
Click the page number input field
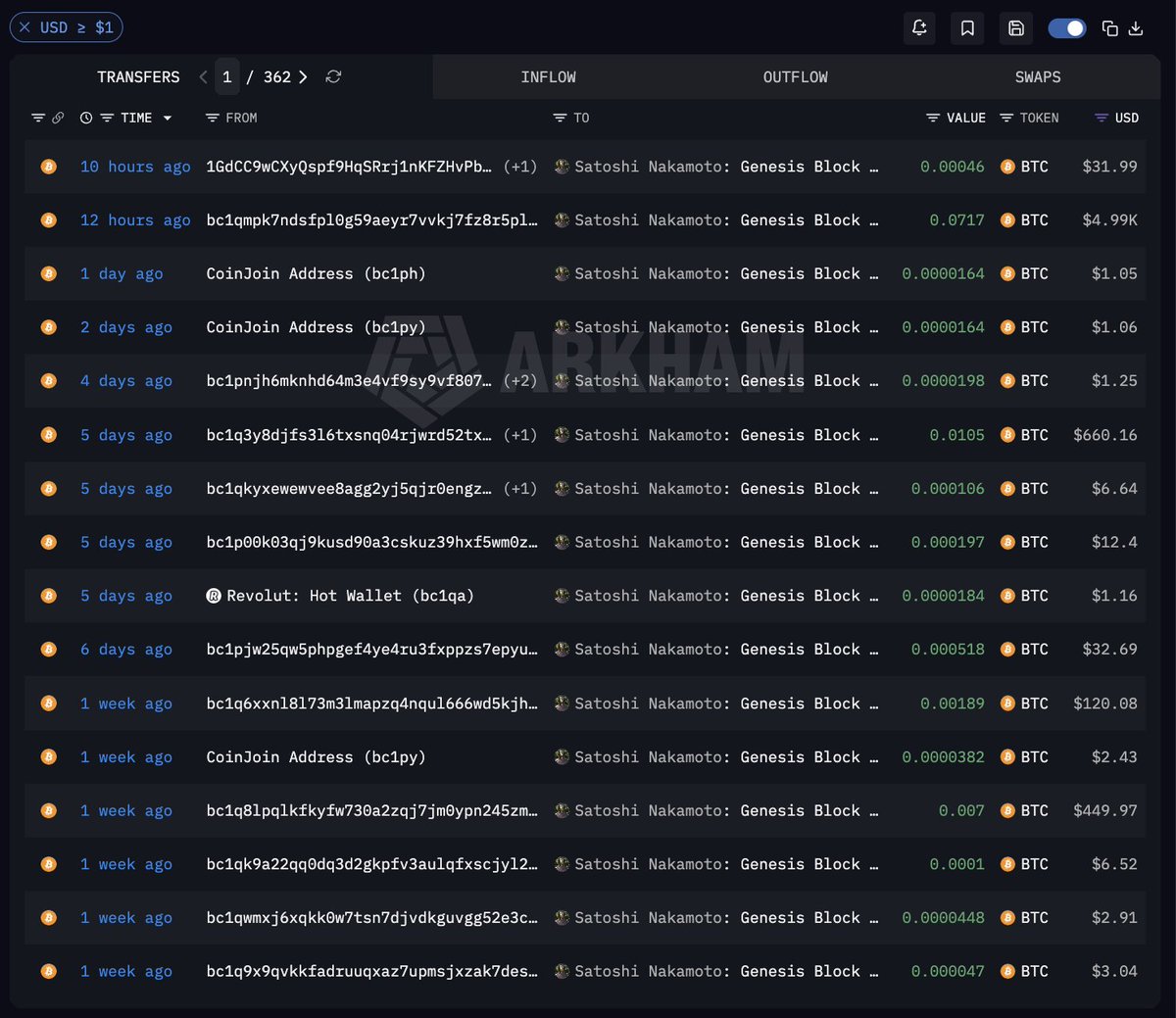pos(227,76)
